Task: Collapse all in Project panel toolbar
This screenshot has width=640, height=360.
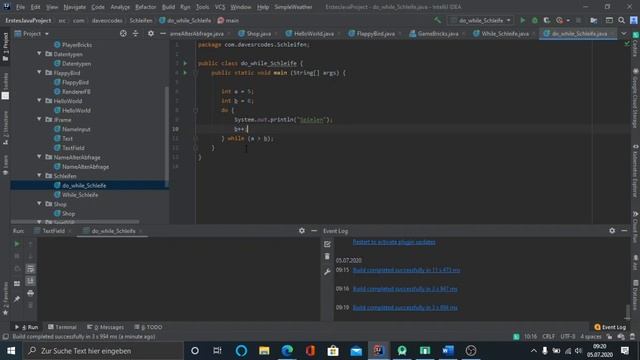Action: pyautogui.click(x=136, y=33)
